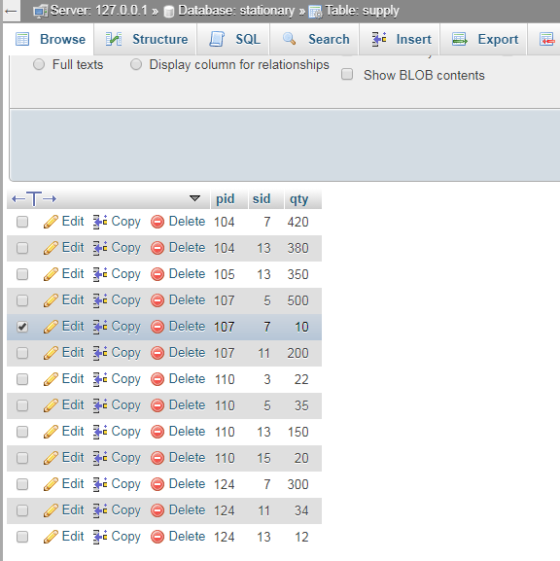
Task: Click Copy icon for row qty 200
Action: click(100, 353)
